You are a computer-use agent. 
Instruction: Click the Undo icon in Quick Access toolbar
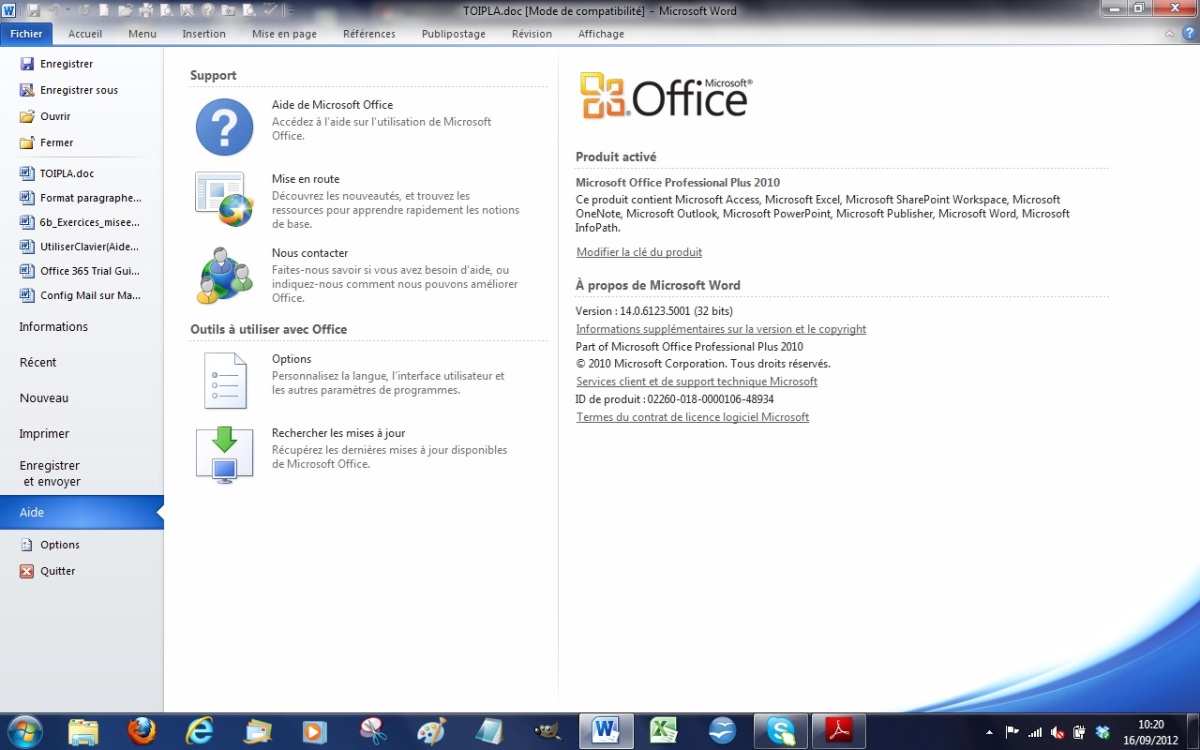click(x=54, y=11)
